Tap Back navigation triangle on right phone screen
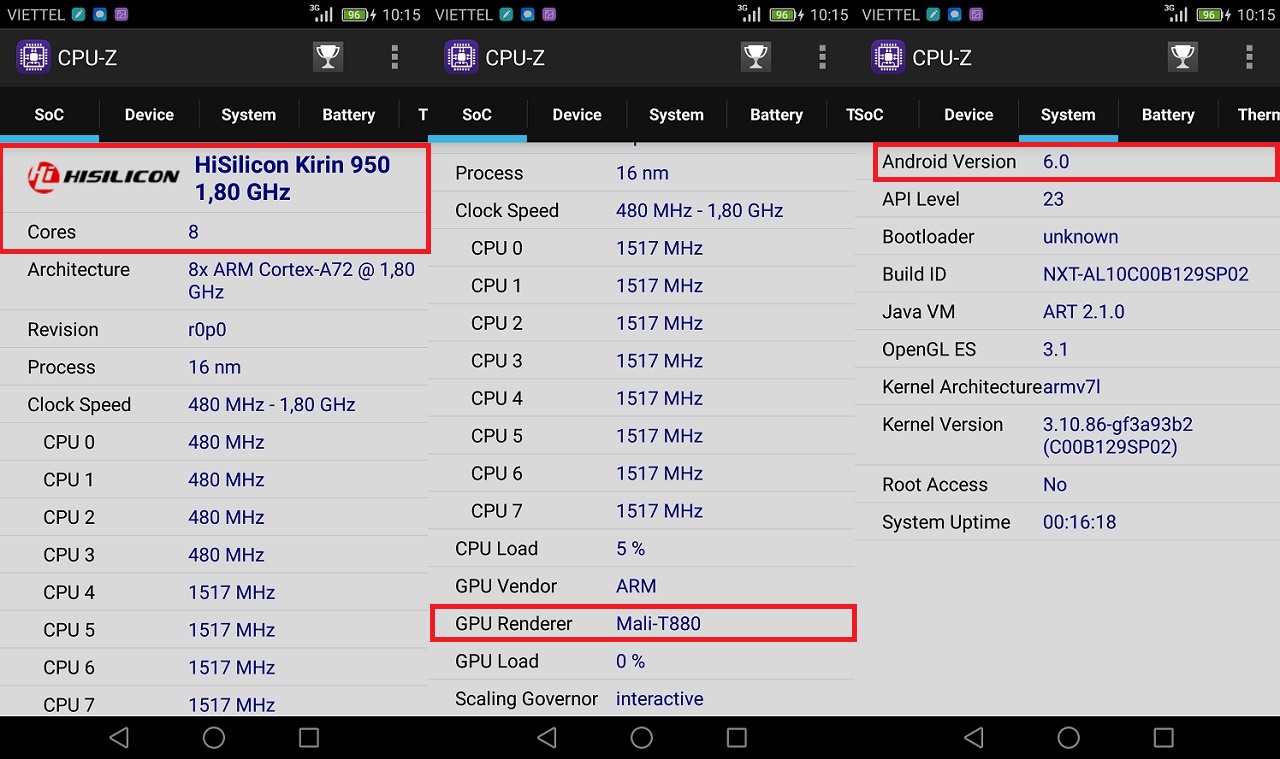The image size is (1280, 759). (x=974, y=738)
